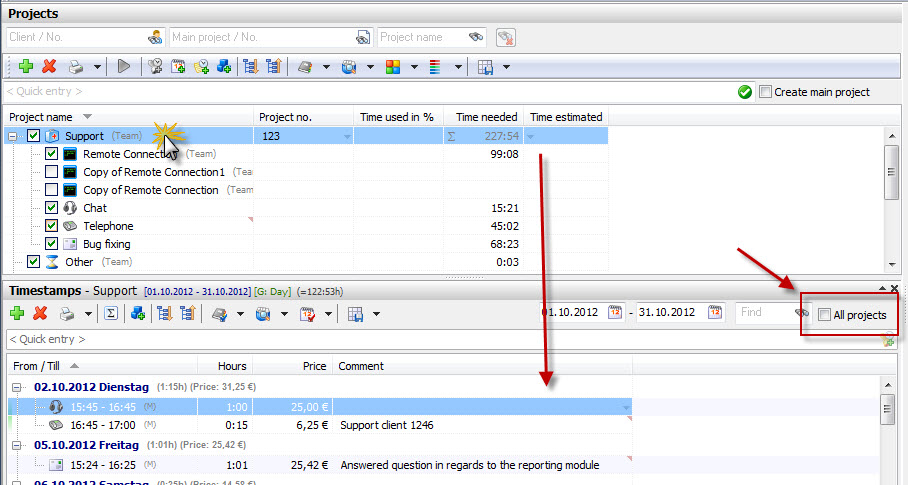The image size is (908, 485).
Task: Open the calendar picker beside 01.10.2012
Action: (x=615, y=313)
